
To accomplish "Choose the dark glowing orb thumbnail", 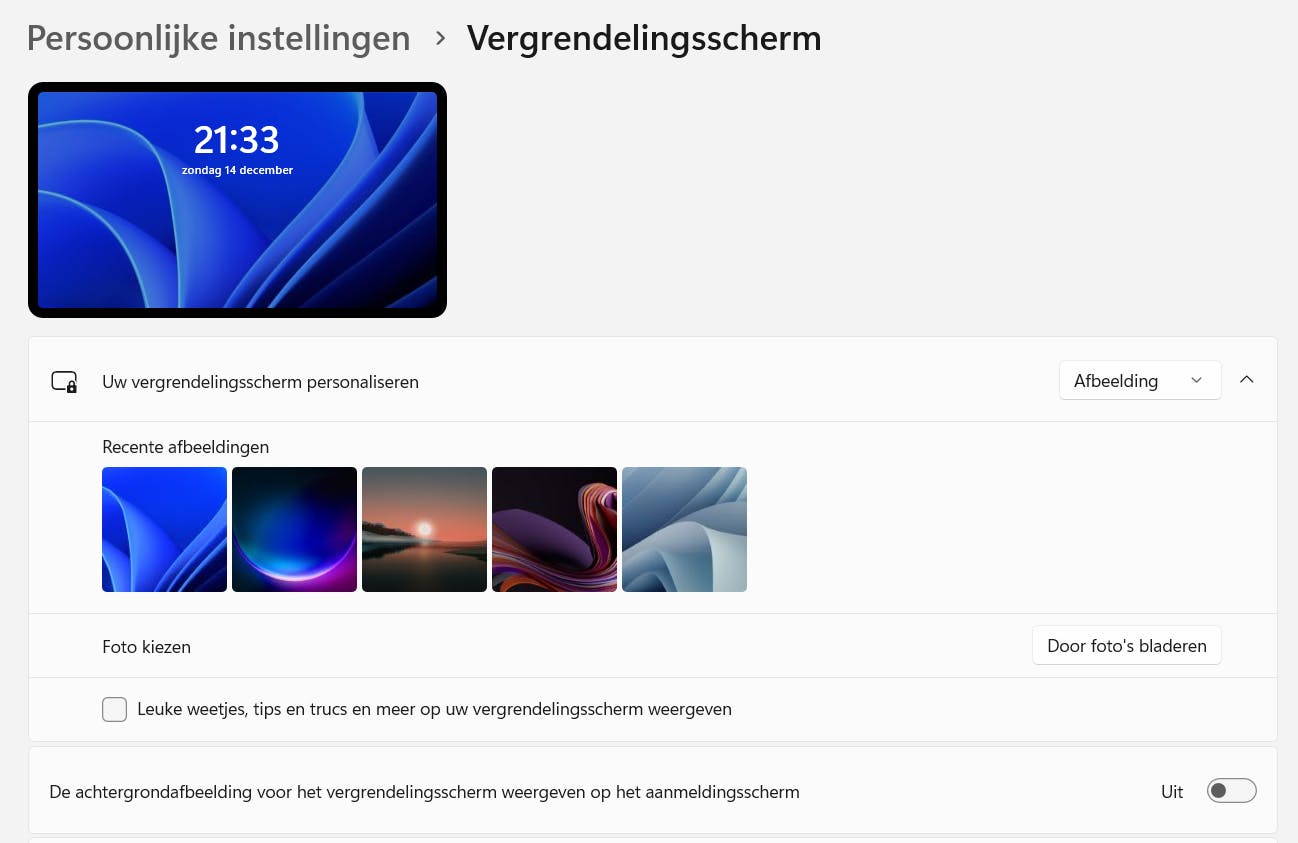I will pyautogui.click(x=294, y=529).
